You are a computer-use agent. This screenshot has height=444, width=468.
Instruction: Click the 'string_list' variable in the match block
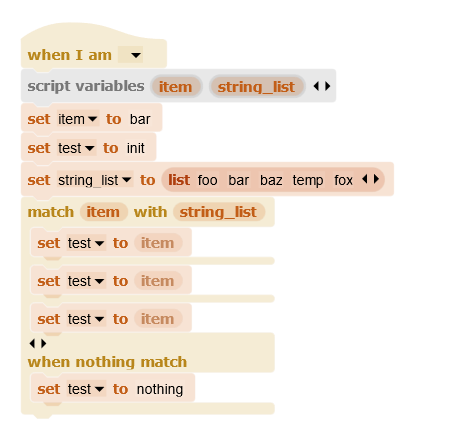pyautogui.click(x=219, y=212)
